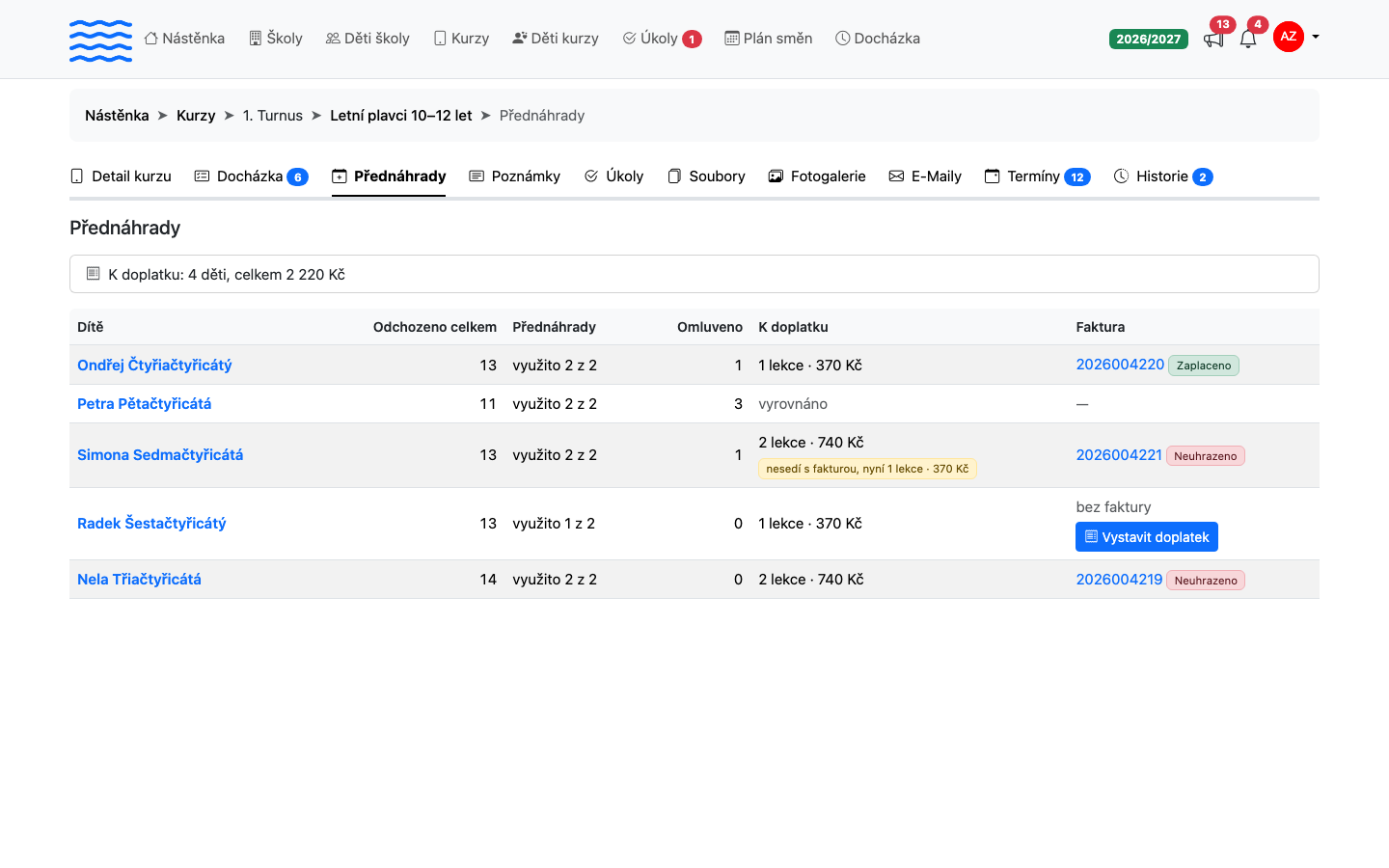Open the bell notifications icon
Screen dimensions: 1389x868
tap(1248, 39)
